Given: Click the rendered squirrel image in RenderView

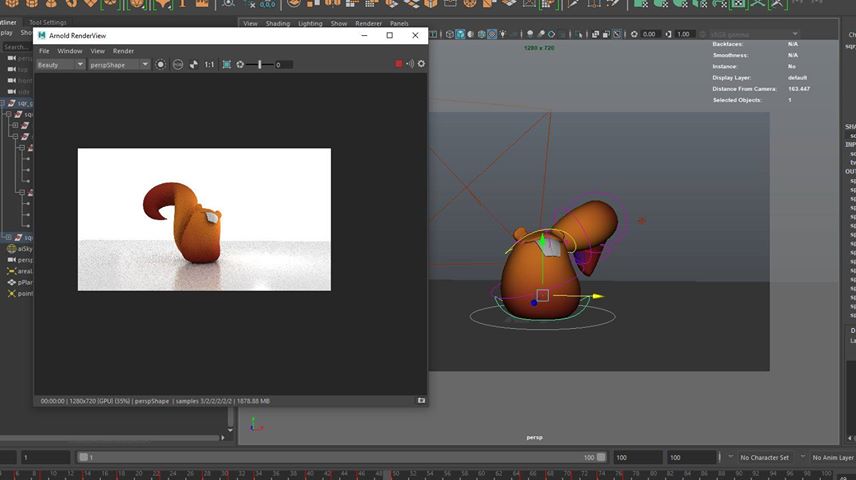Looking at the screenshot, I should pos(204,219).
